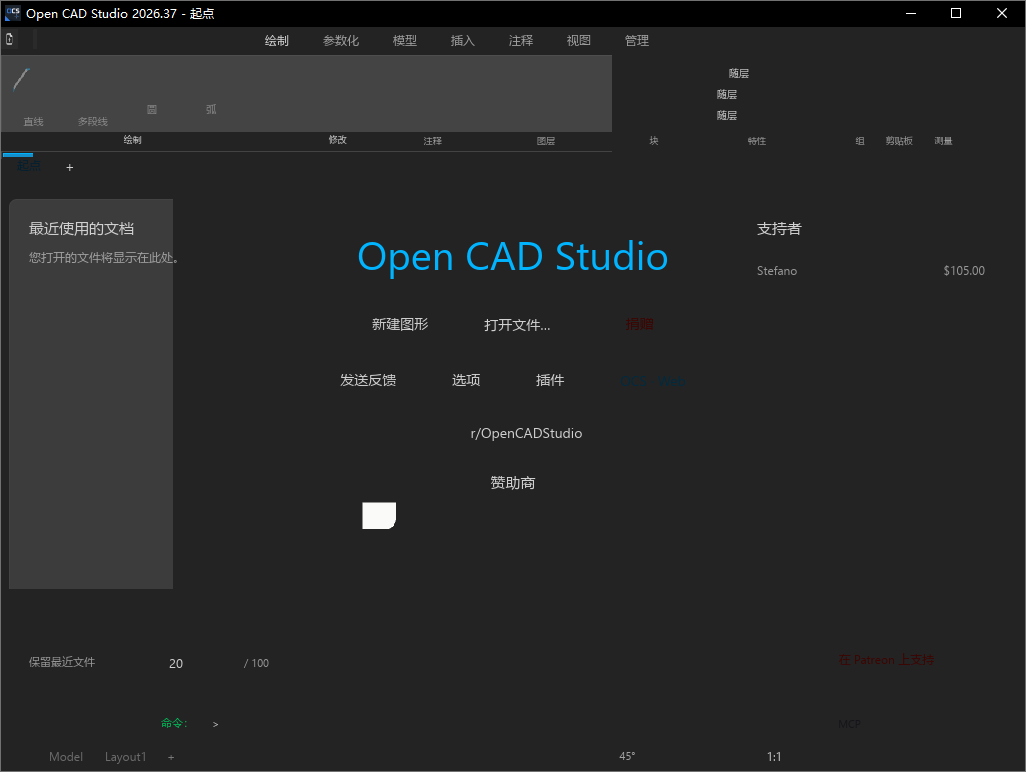Click the 赞助商 sponsors heading
The height and width of the screenshot is (772, 1026).
(x=512, y=483)
